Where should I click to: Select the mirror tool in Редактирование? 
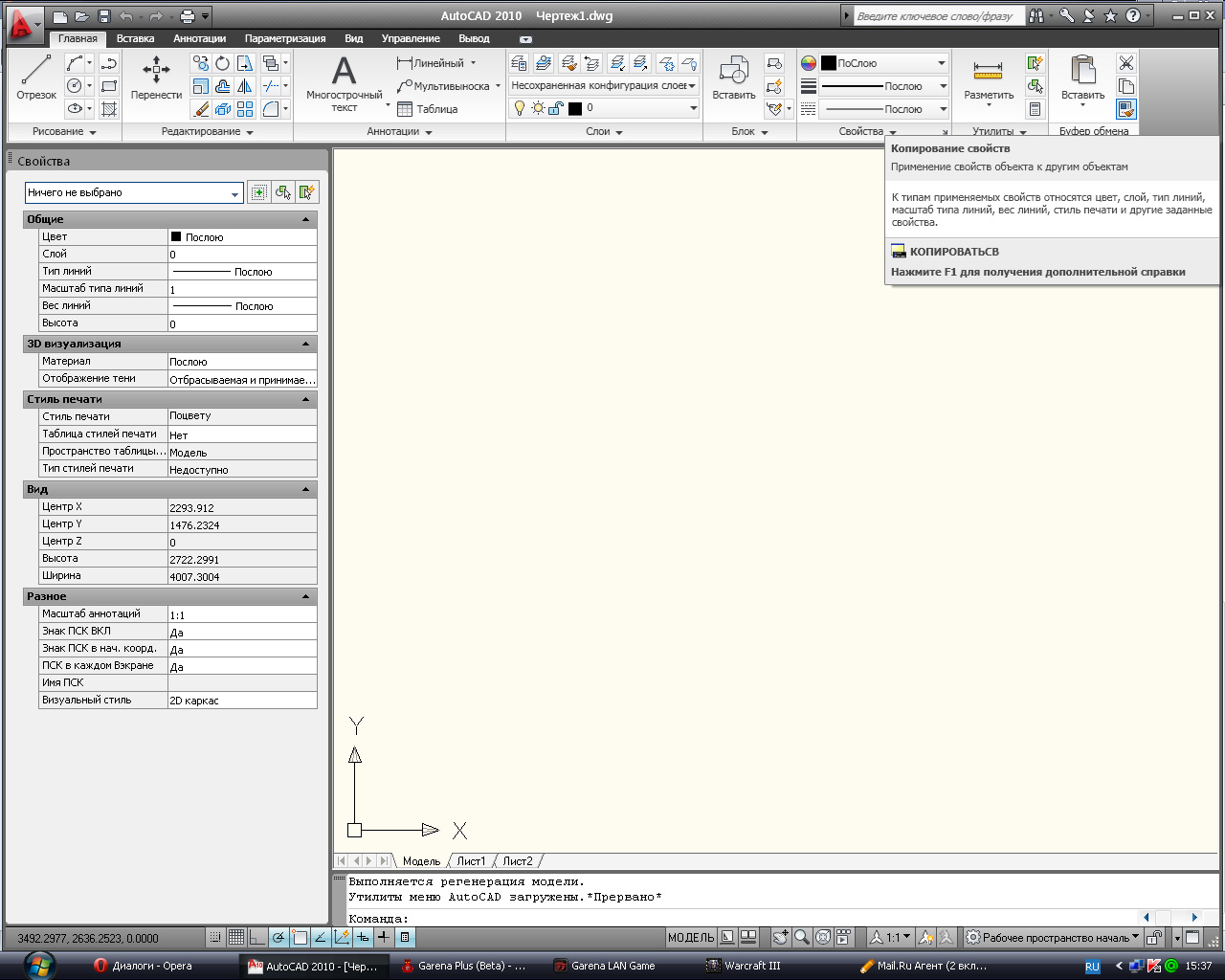[x=245, y=85]
